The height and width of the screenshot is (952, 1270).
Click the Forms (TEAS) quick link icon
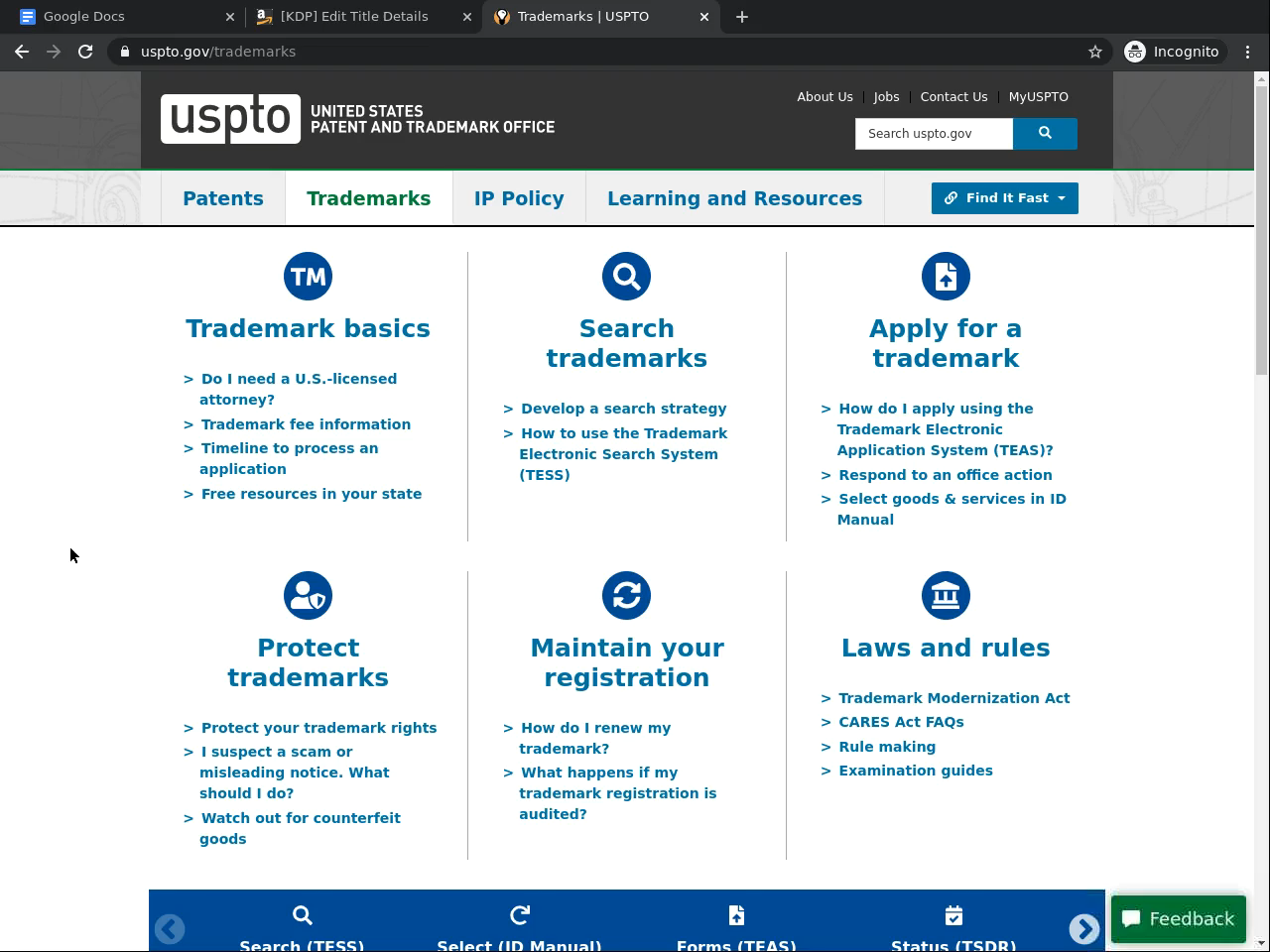click(x=736, y=915)
